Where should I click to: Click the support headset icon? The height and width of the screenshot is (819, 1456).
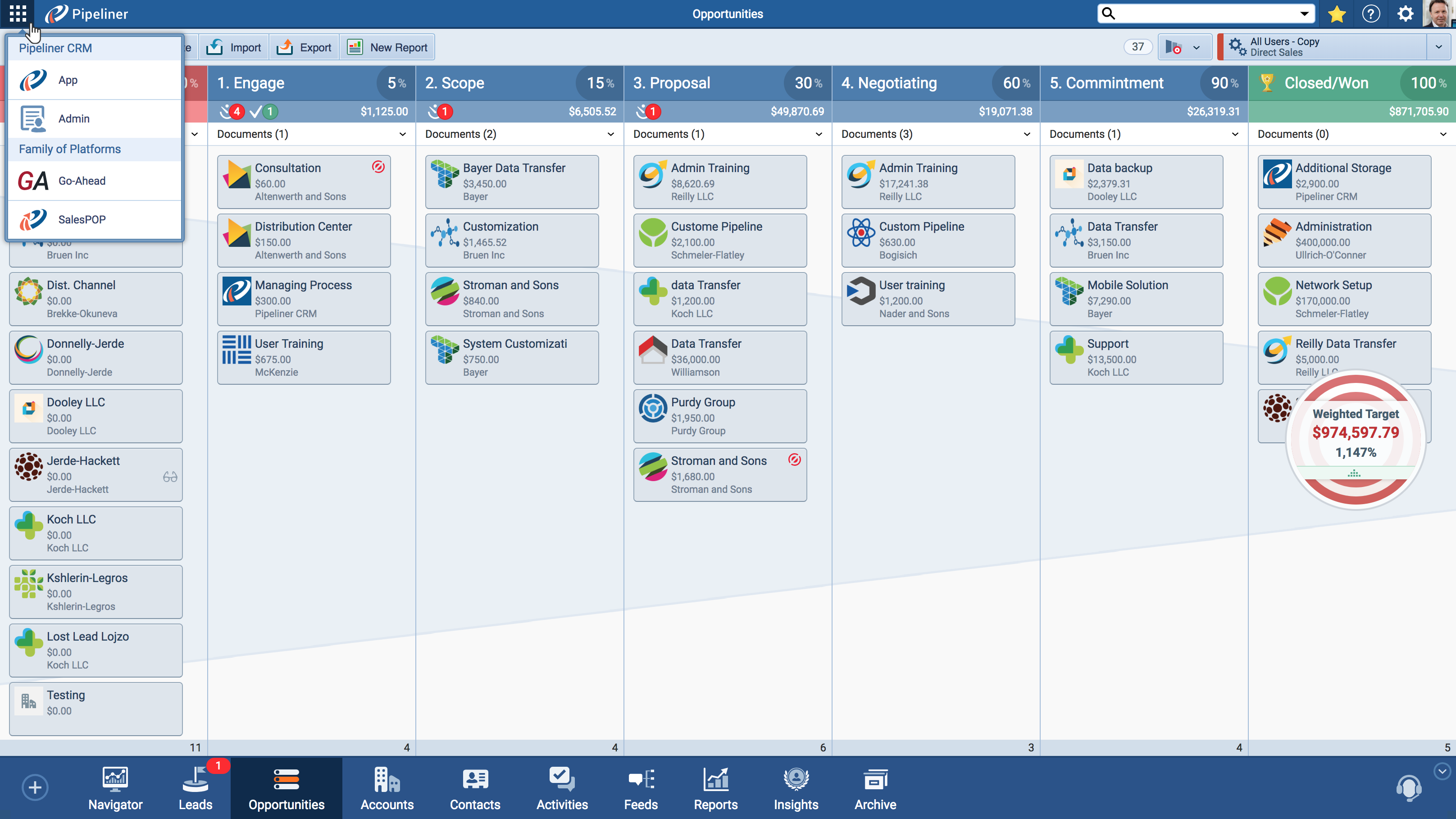coord(1408,787)
